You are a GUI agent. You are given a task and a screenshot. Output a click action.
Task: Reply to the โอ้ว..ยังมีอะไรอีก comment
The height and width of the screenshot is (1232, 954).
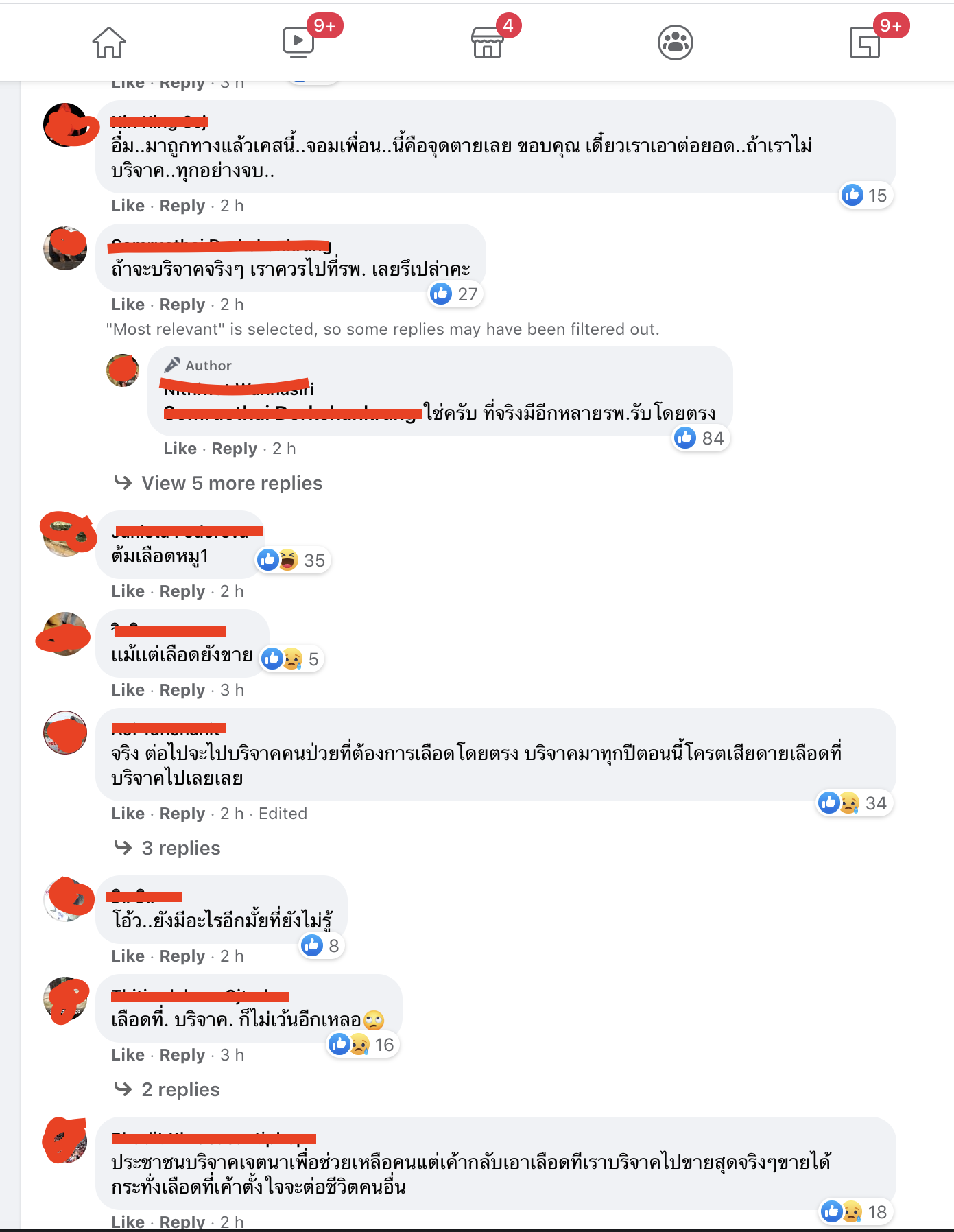[182, 956]
